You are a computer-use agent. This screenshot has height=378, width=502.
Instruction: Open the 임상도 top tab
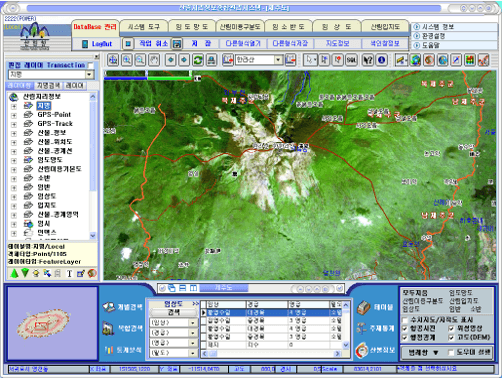pos(336,27)
